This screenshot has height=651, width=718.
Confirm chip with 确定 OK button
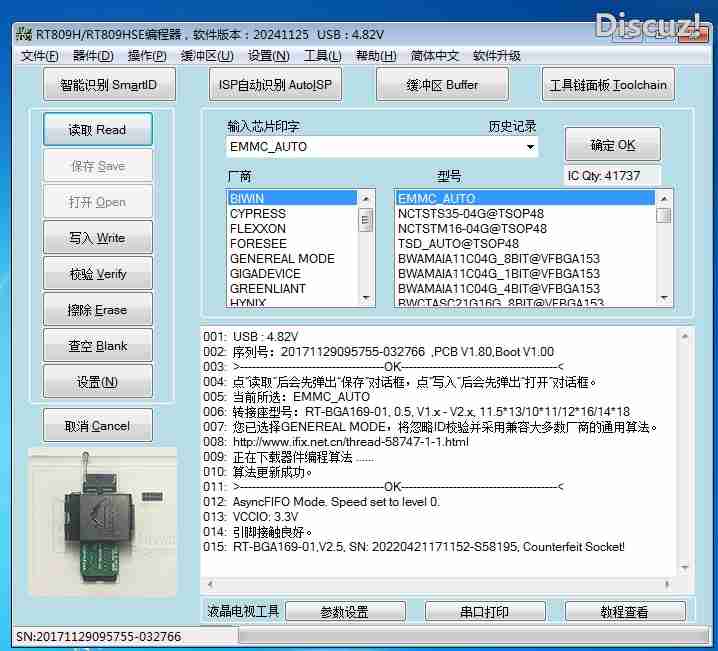click(x=613, y=145)
